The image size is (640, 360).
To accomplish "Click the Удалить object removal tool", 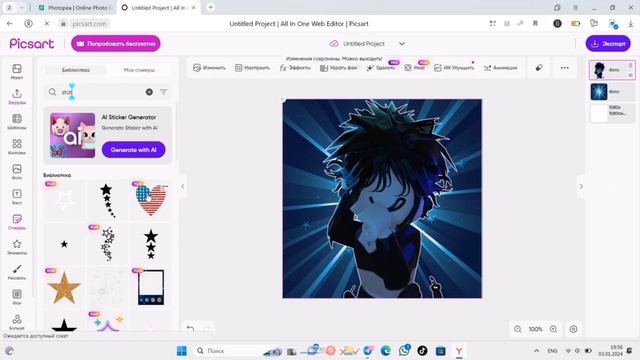I will click(x=380, y=68).
